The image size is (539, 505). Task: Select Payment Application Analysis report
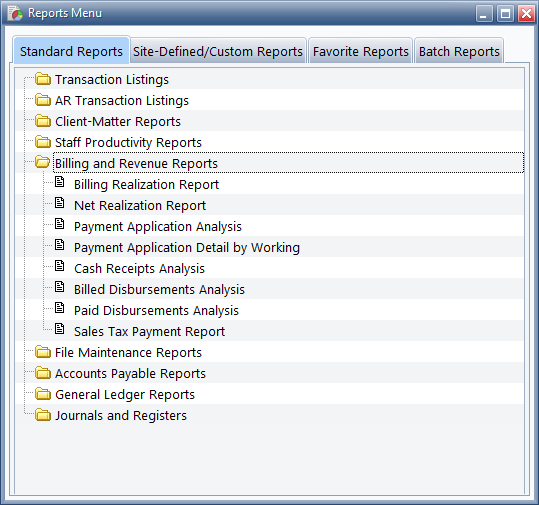[158, 227]
